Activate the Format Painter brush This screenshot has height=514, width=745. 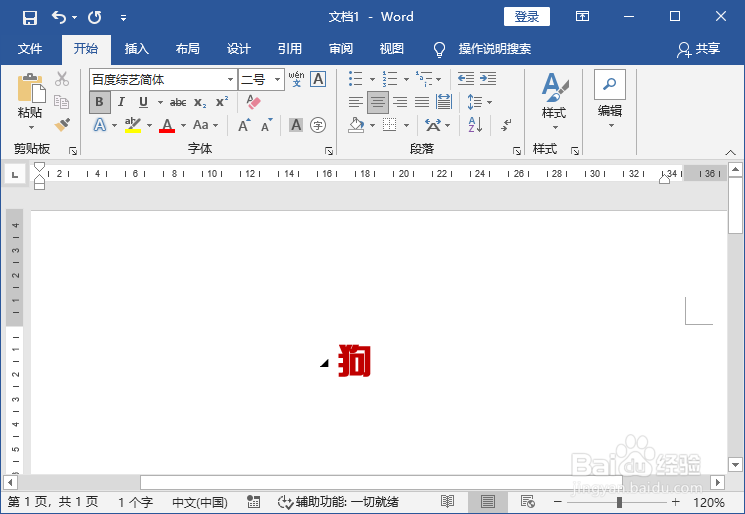coord(62,124)
